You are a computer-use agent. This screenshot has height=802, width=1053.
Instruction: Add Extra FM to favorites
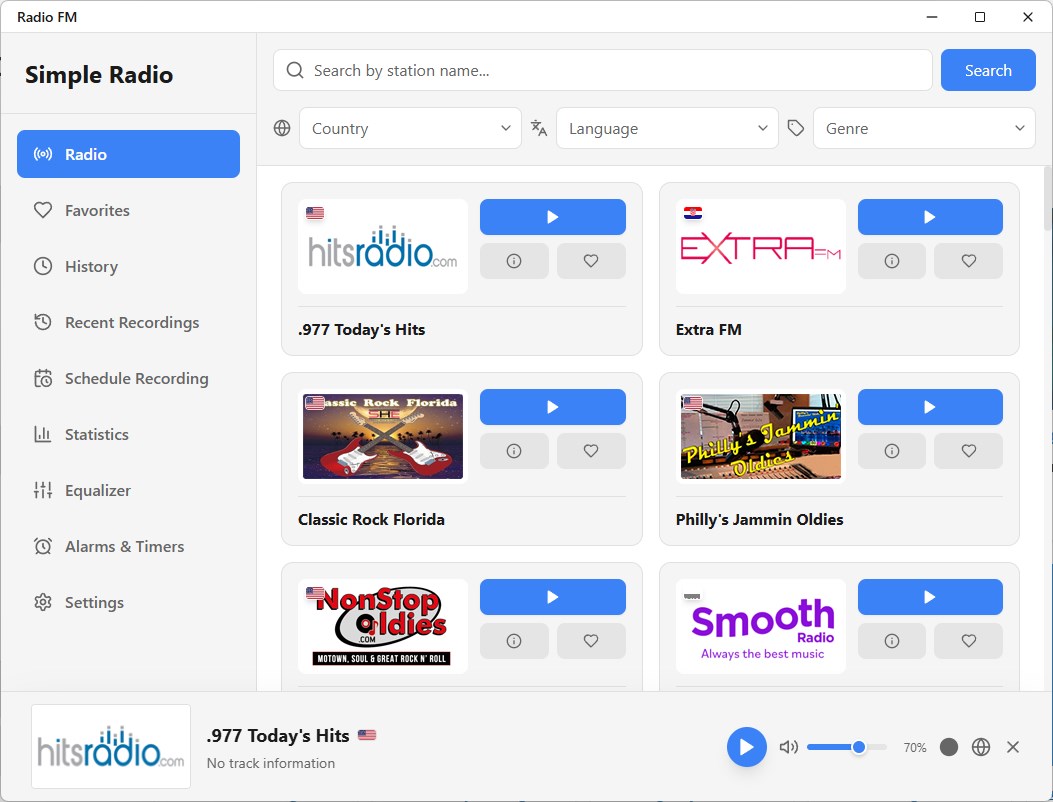(968, 261)
